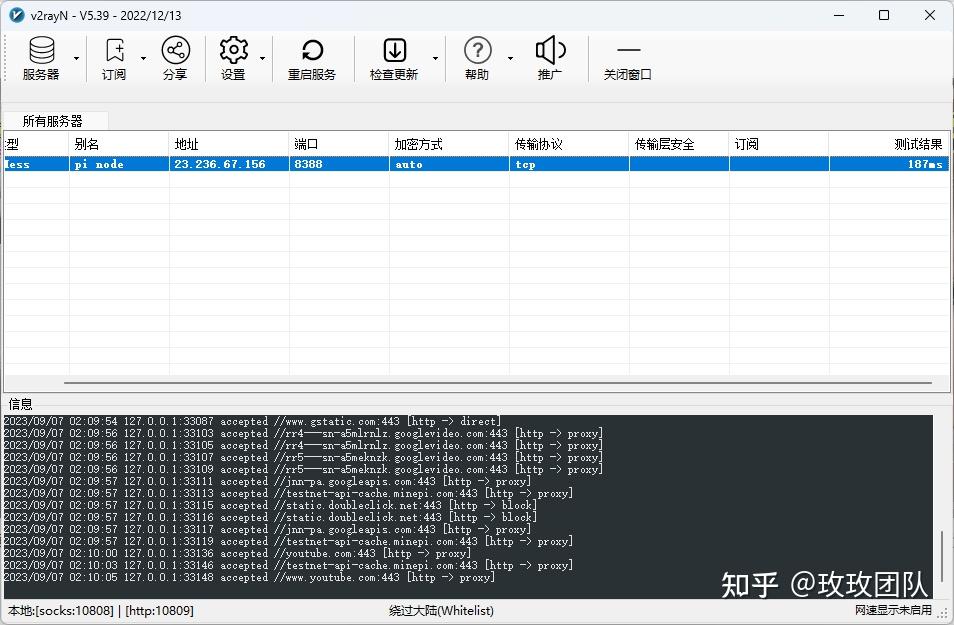Sort by the 地址 column header
The image size is (954, 625).
pos(229,144)
